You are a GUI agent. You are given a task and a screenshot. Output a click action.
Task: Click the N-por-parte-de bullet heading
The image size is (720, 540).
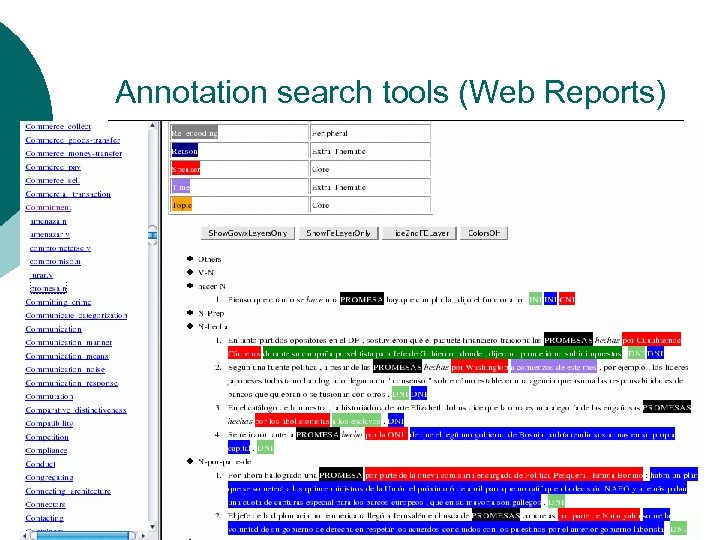[225, 461]
